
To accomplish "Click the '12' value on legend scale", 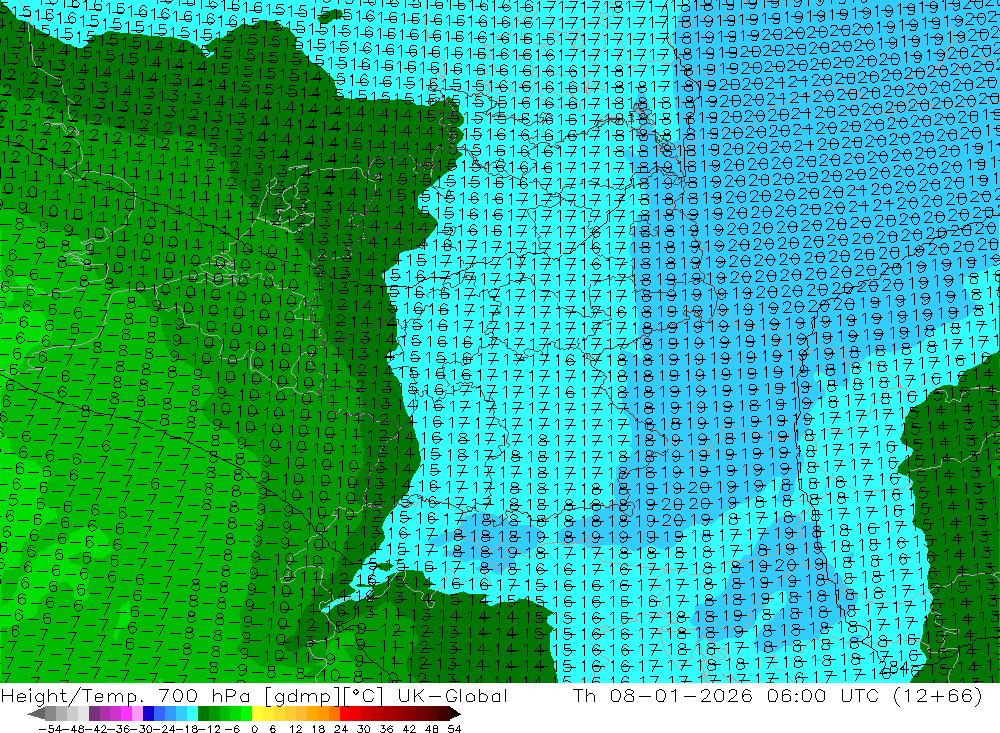I will (x=295, y=729).
